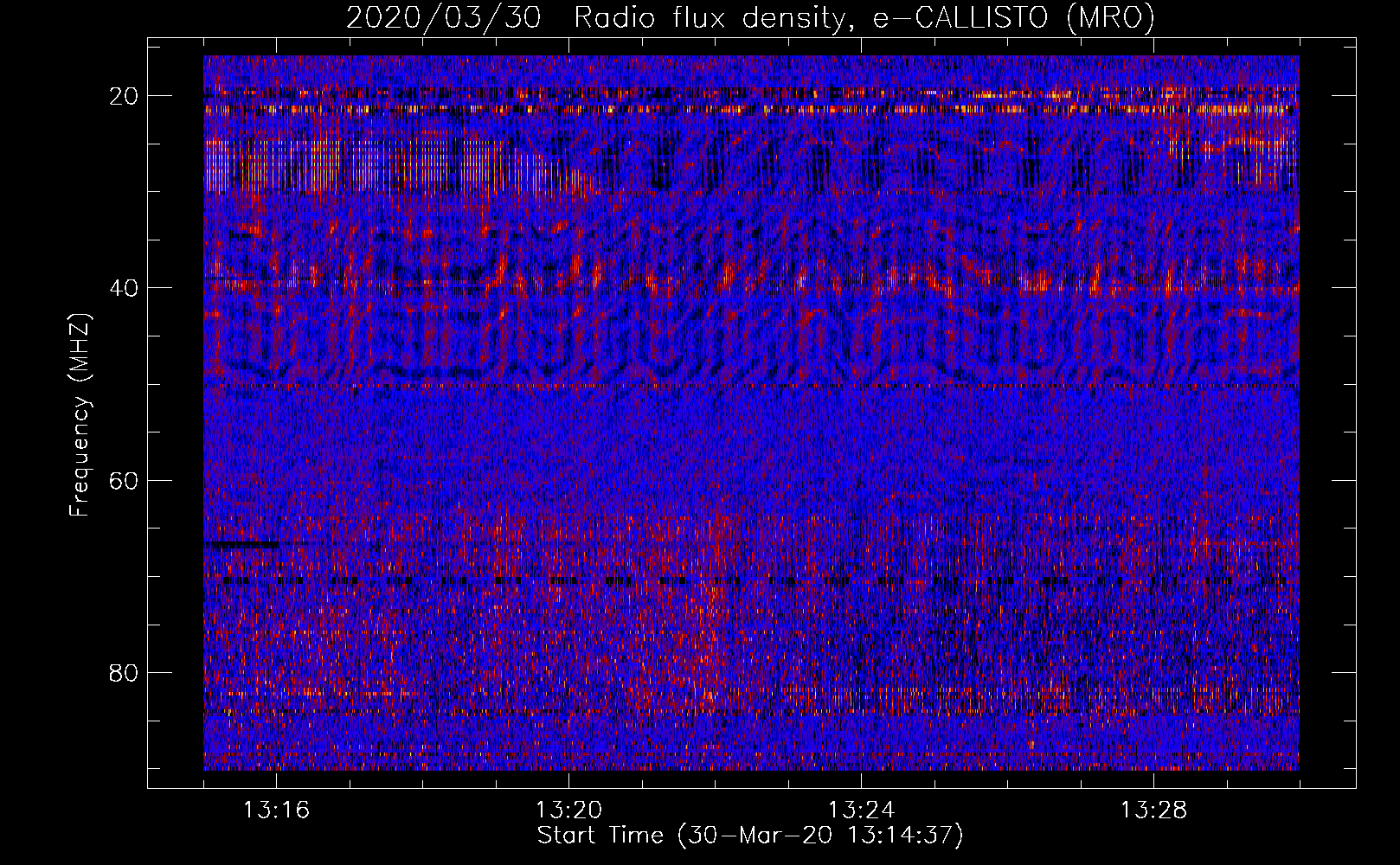Viewport: 1400px width, 865px height.
Task: Click the date 2020/03/30 in the title
Action: pyautogui.click(x=443, y=17)
